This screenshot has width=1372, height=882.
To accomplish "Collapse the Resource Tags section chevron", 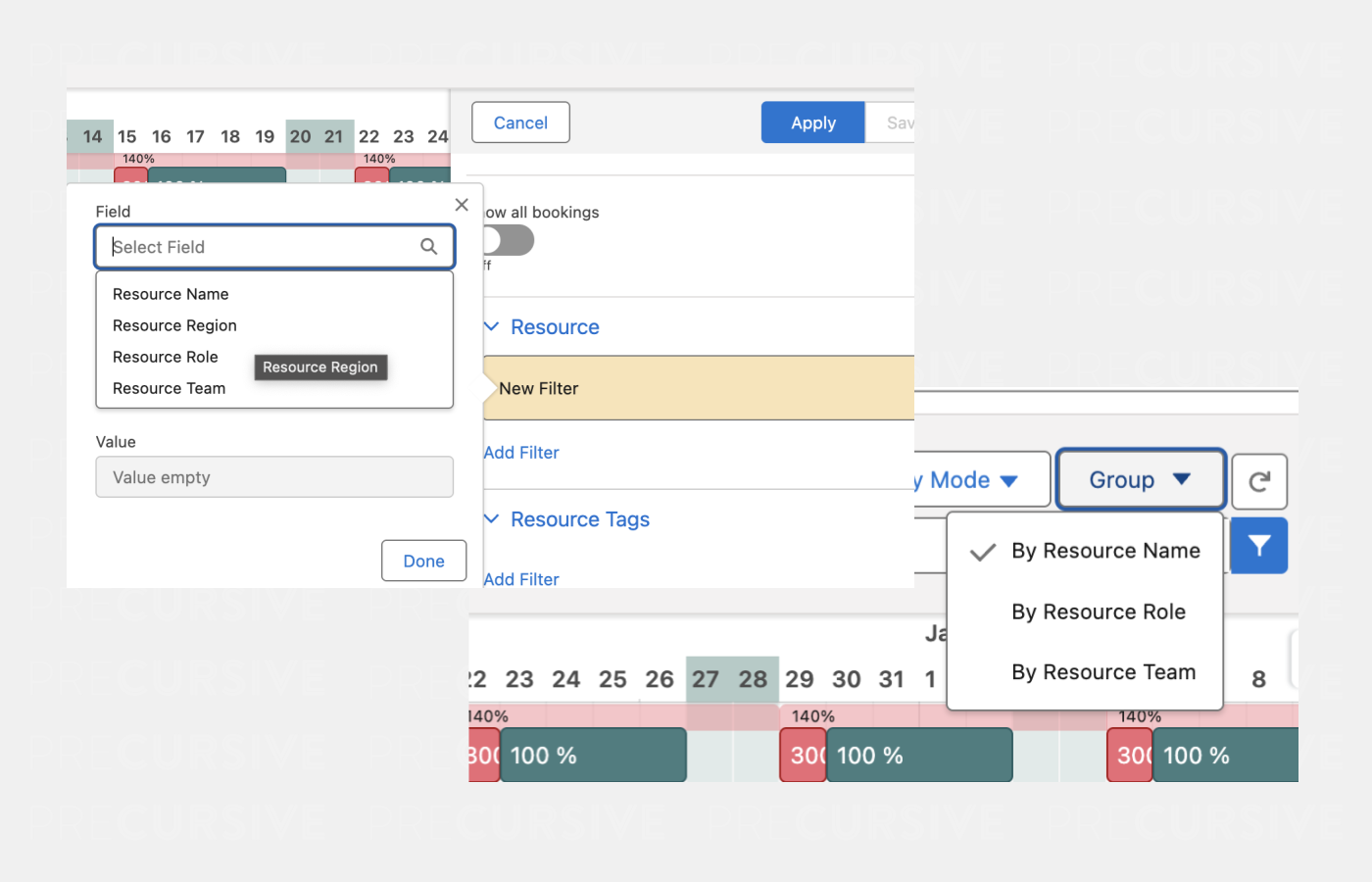I will coord(492,518).
